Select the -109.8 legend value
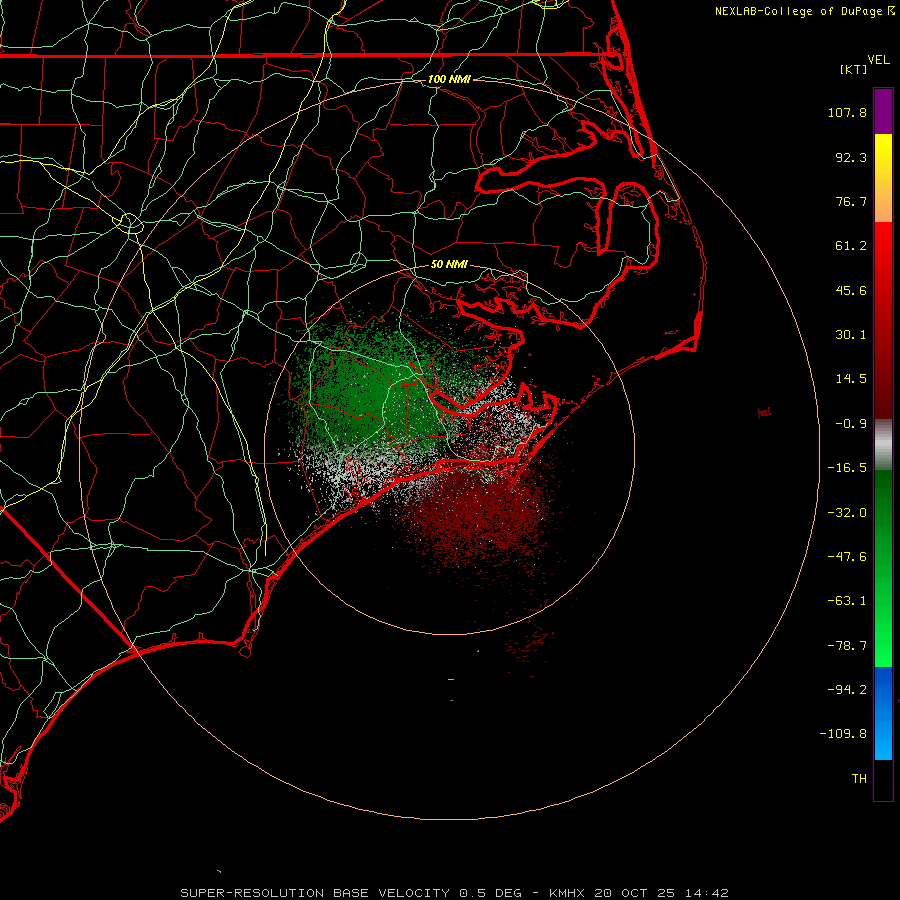This screenshot has height=900, width=900. pos(843,734)
